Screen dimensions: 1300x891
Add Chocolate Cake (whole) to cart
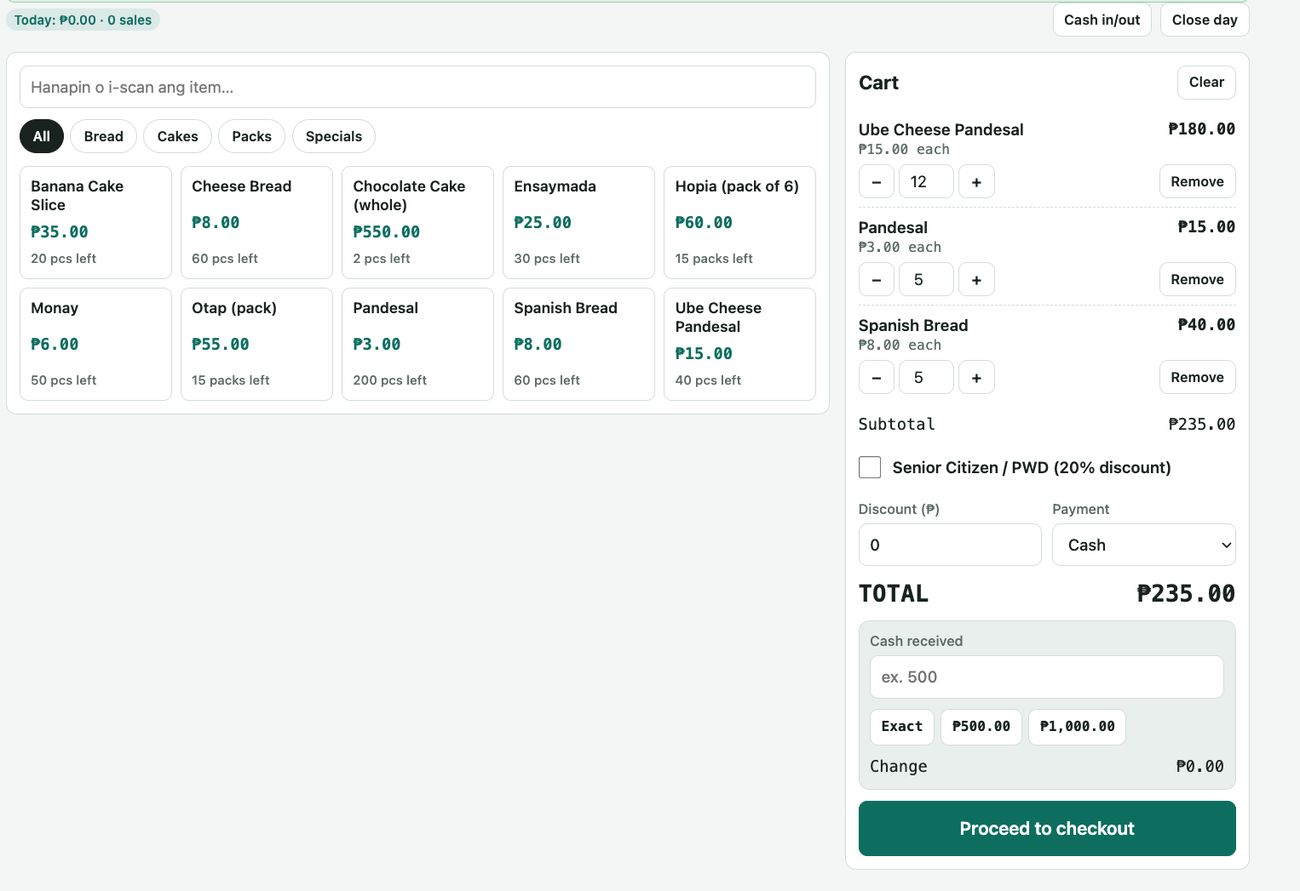click(418, 222)
